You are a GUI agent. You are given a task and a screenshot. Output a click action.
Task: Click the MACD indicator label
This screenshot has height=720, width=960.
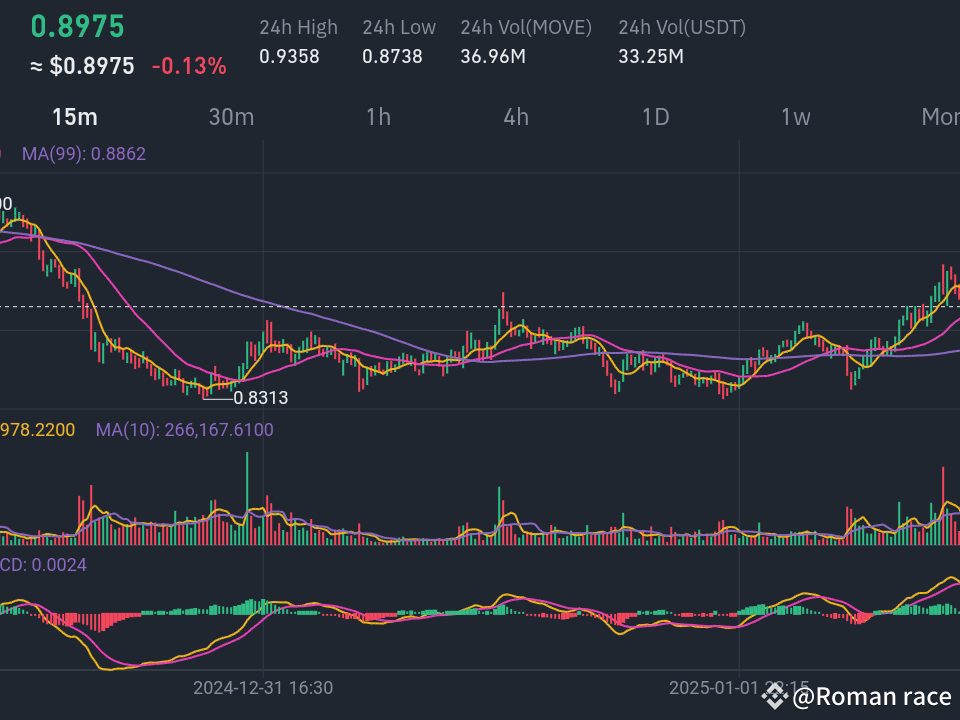tap(42, 565)
